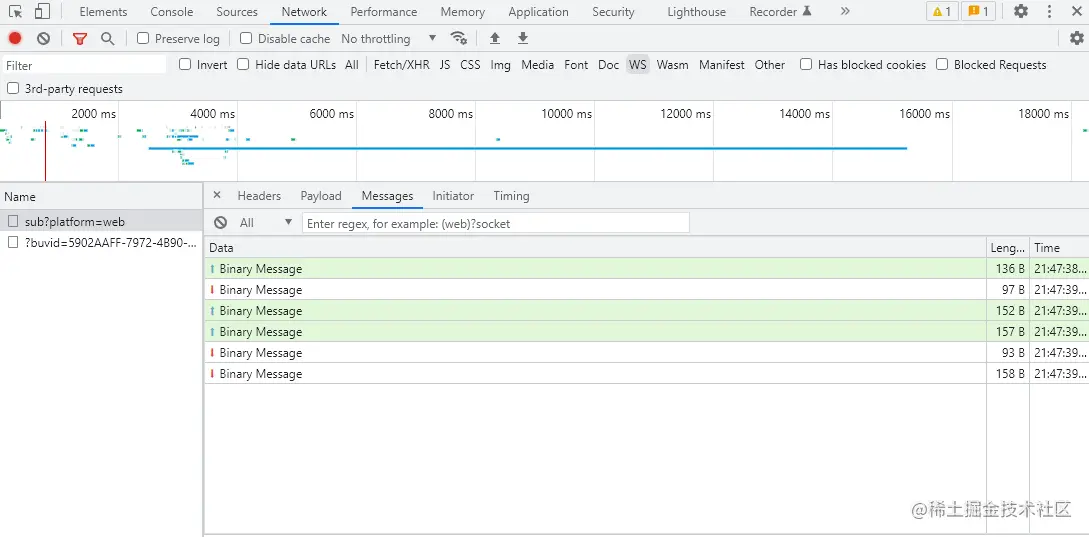Open the Performance tab
This screenshot has width=1089, height=537.
point(384,12)
